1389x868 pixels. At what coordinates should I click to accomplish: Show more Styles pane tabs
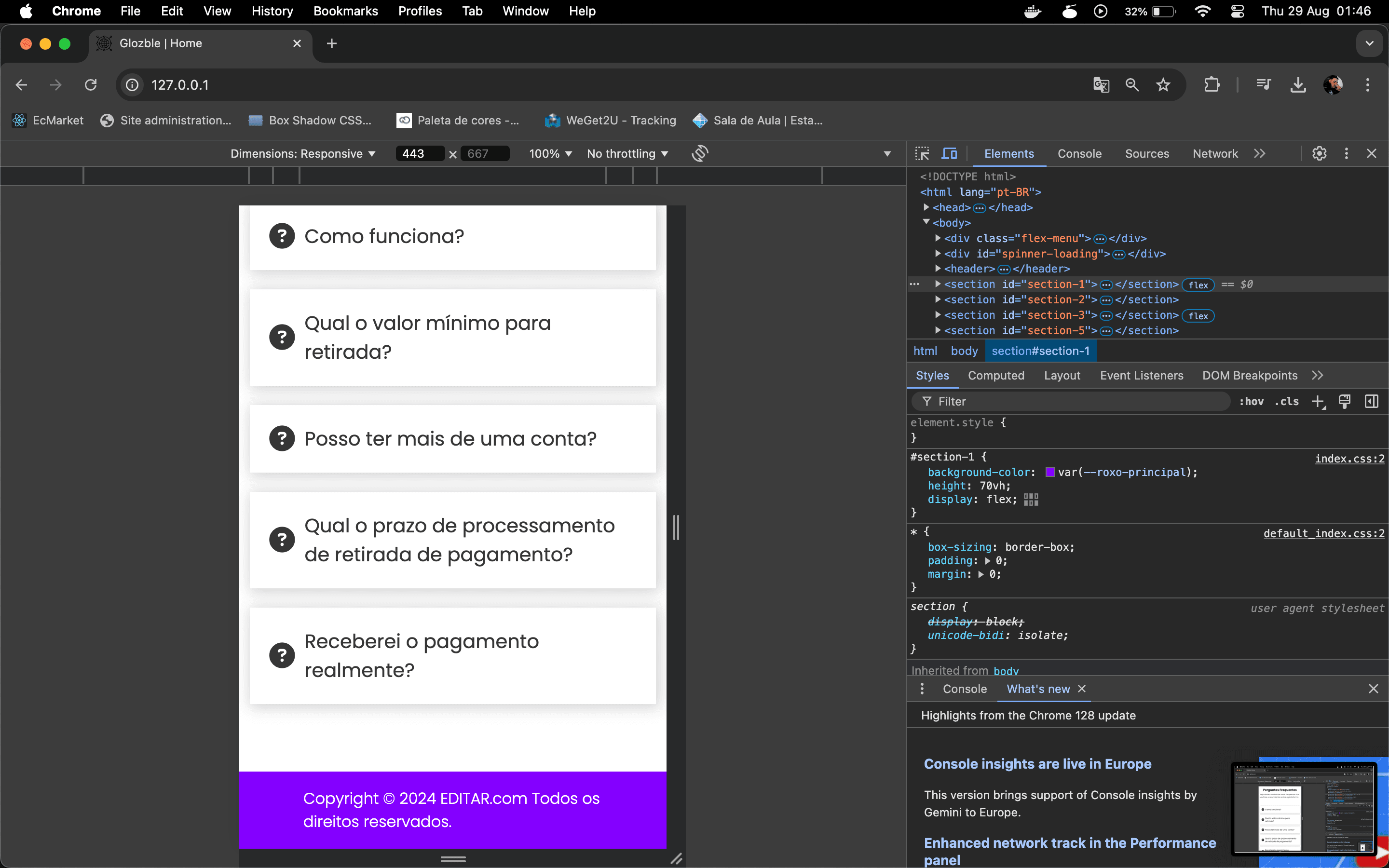pyautogui.click(x=1318, y=376)
